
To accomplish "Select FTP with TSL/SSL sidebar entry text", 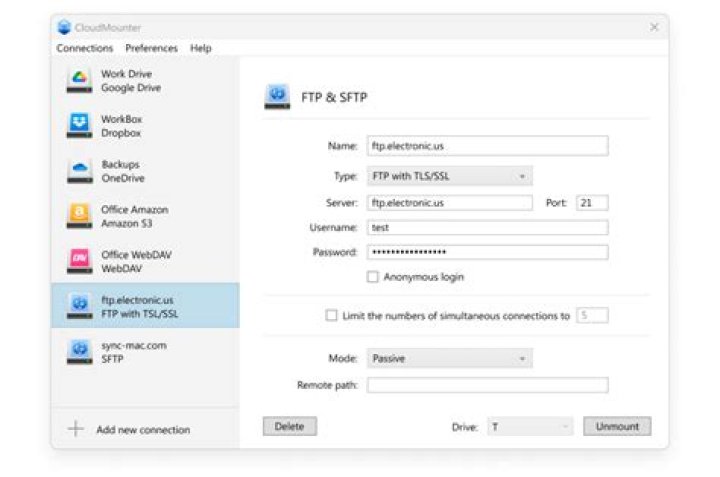I will (x=140, y=314).
